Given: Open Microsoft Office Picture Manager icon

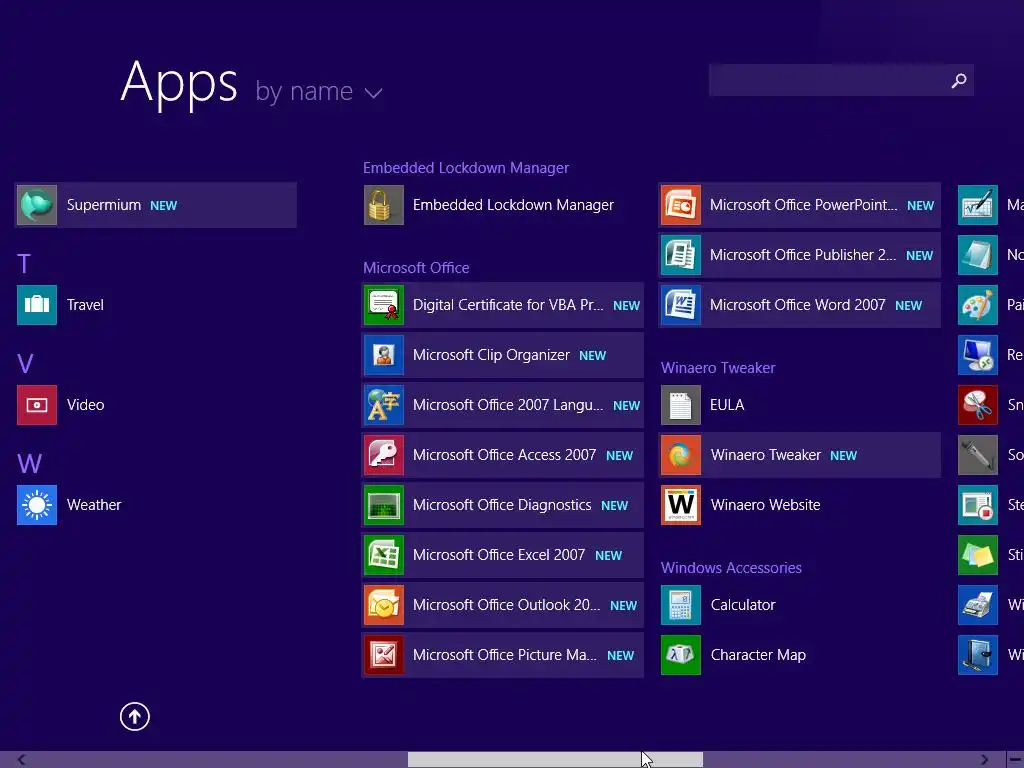Looking at the screenshot, I should [383, 655].
